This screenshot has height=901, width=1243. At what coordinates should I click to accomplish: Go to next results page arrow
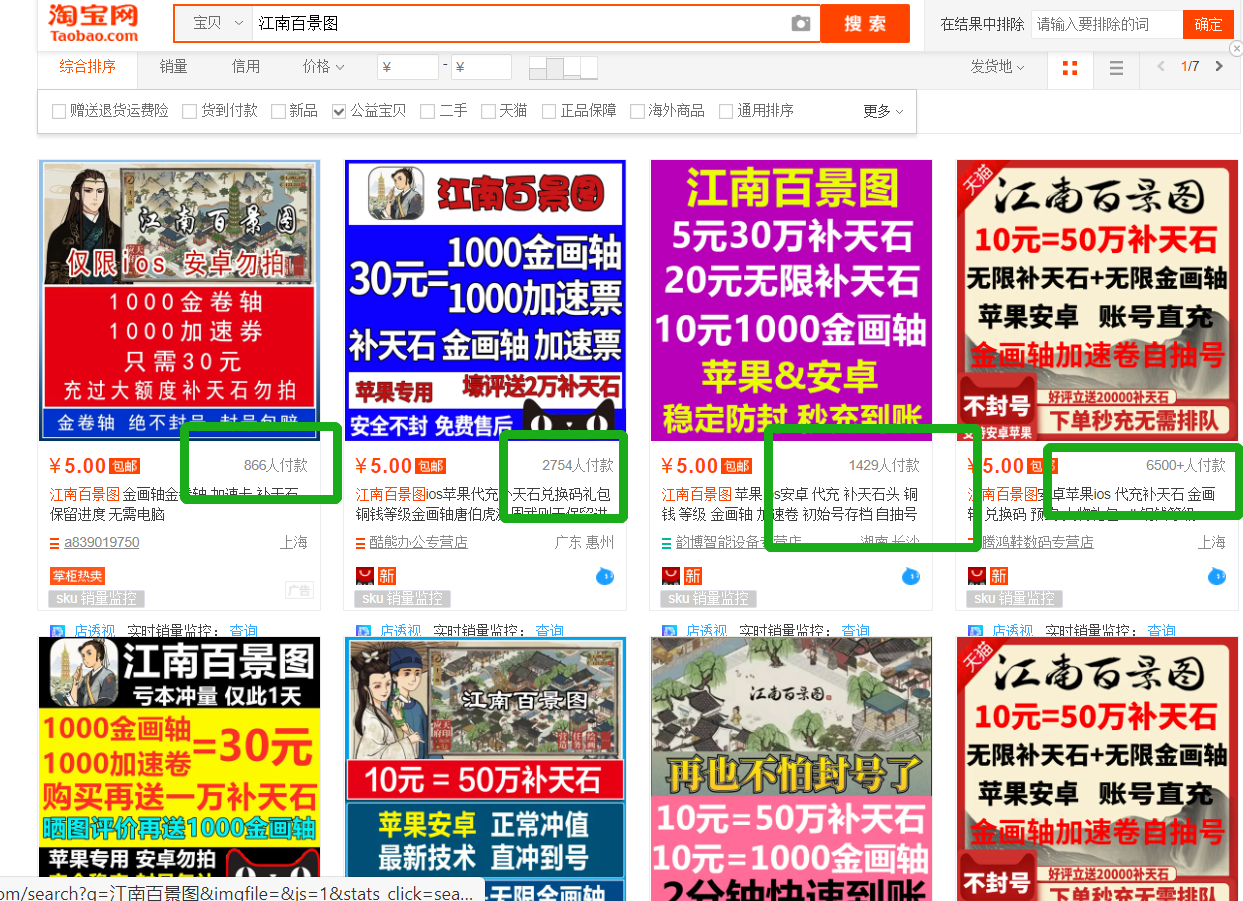pos(1218,67)
